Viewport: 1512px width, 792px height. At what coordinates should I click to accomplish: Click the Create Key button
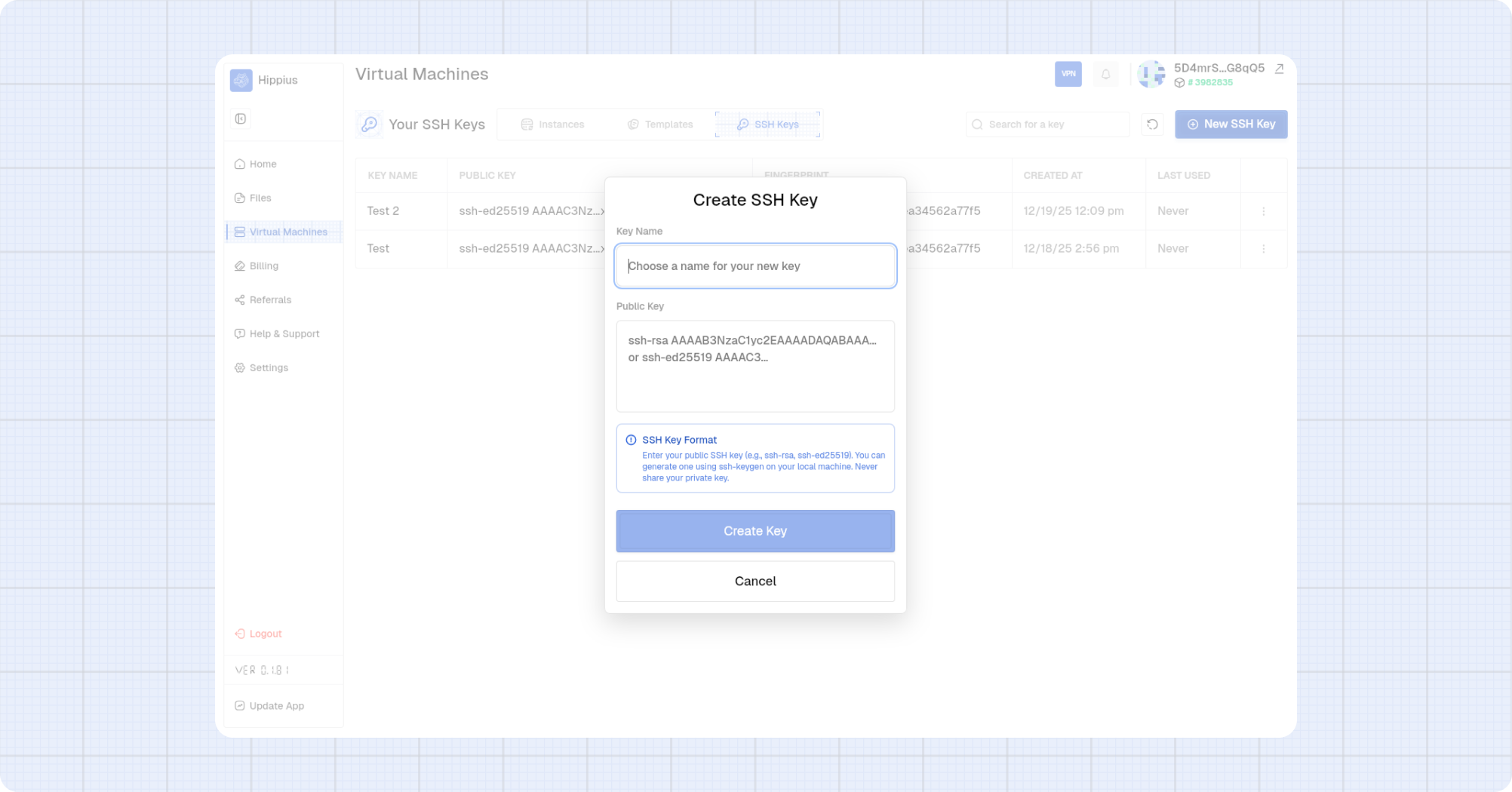tap(754, 531)
